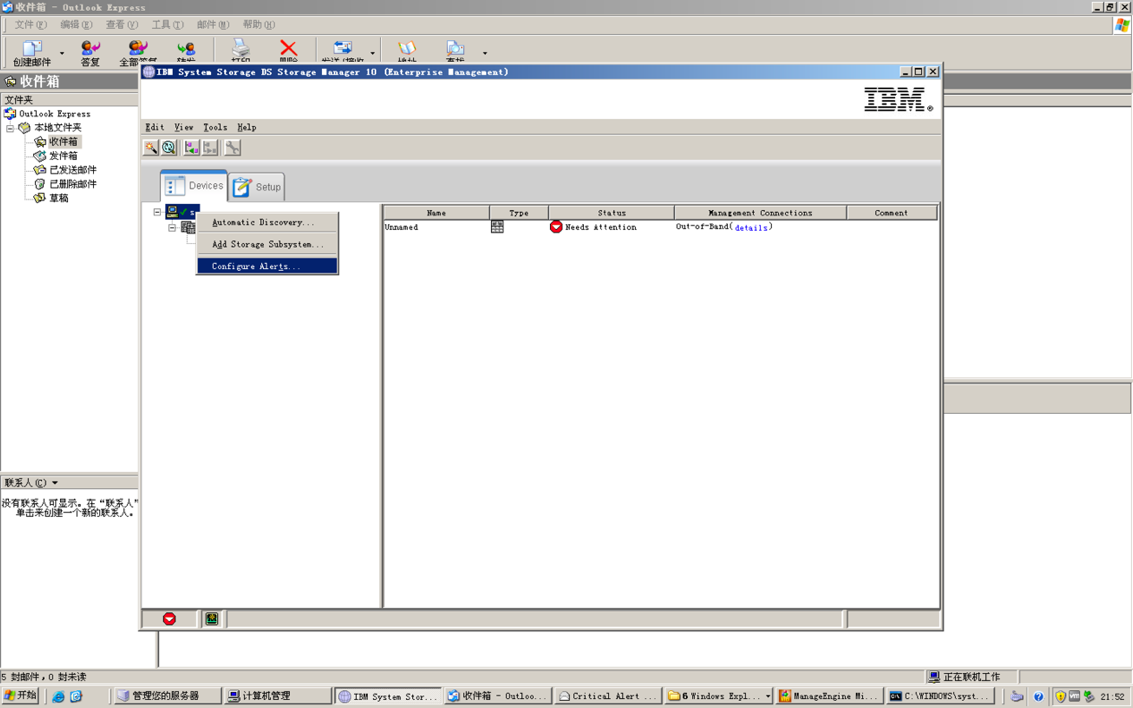Click the green and purple arrow toolbar icon
The image size is (1133, 708).
[x=191, y=148]
